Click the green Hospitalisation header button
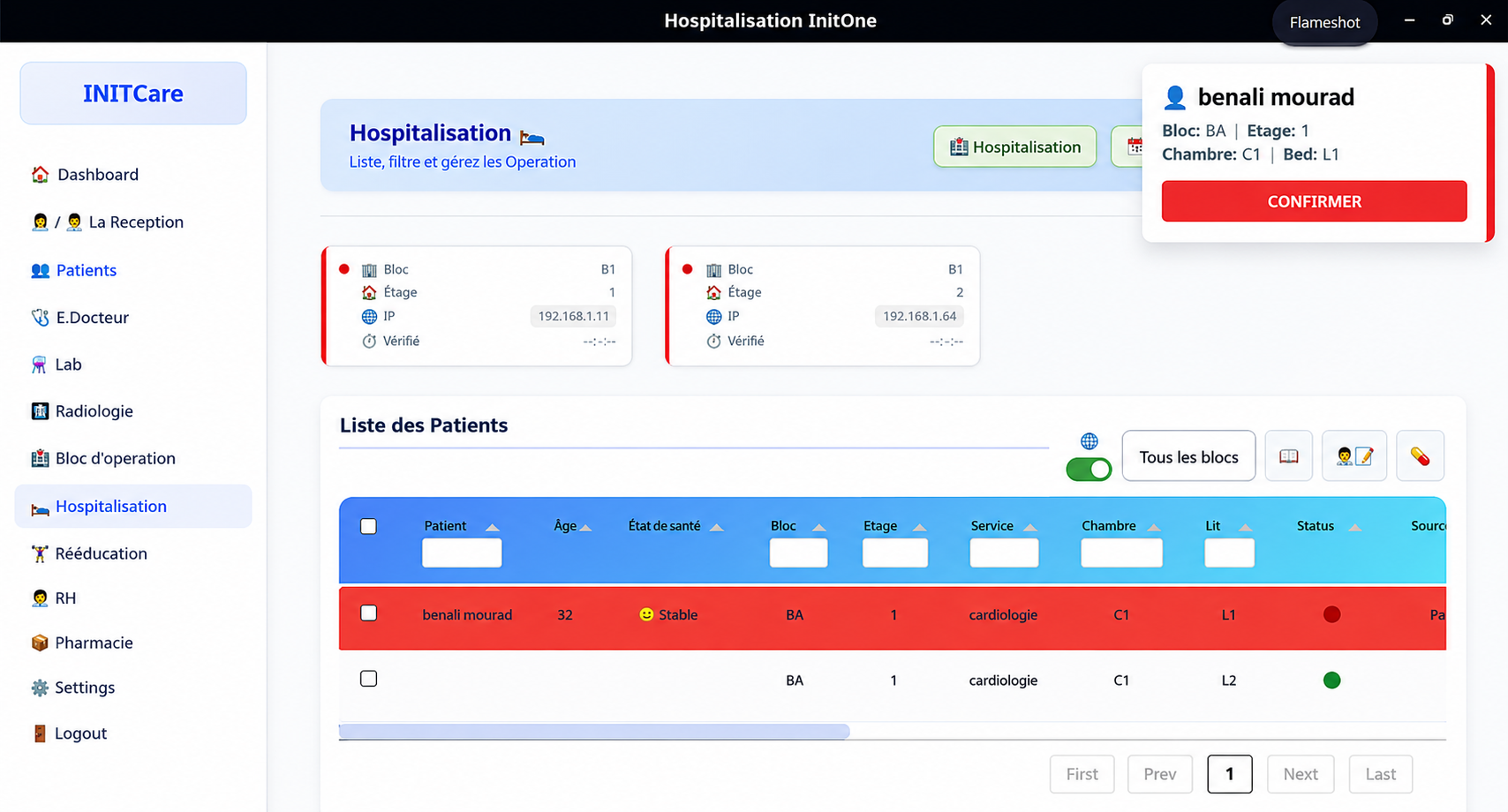Screen dimensions: 1508x812 tap(1015, 147)
